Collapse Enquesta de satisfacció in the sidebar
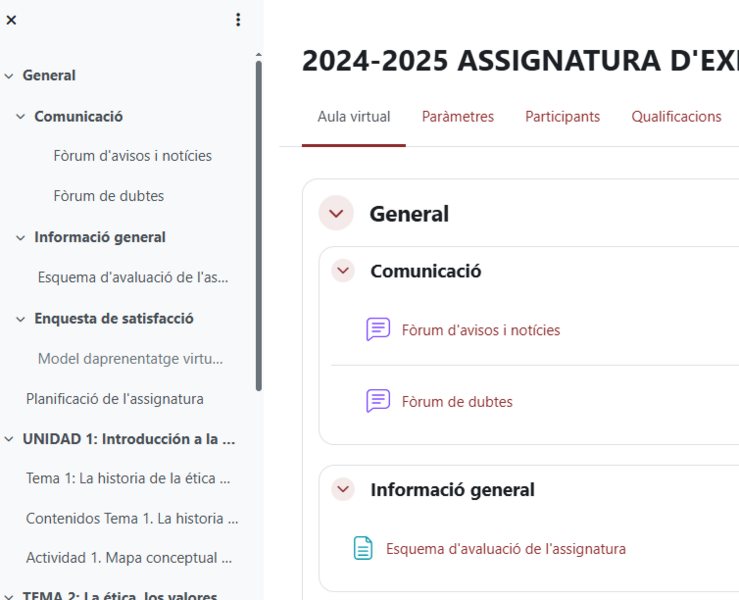This screenshot has height=600, width=739. (x=21, y=319)
